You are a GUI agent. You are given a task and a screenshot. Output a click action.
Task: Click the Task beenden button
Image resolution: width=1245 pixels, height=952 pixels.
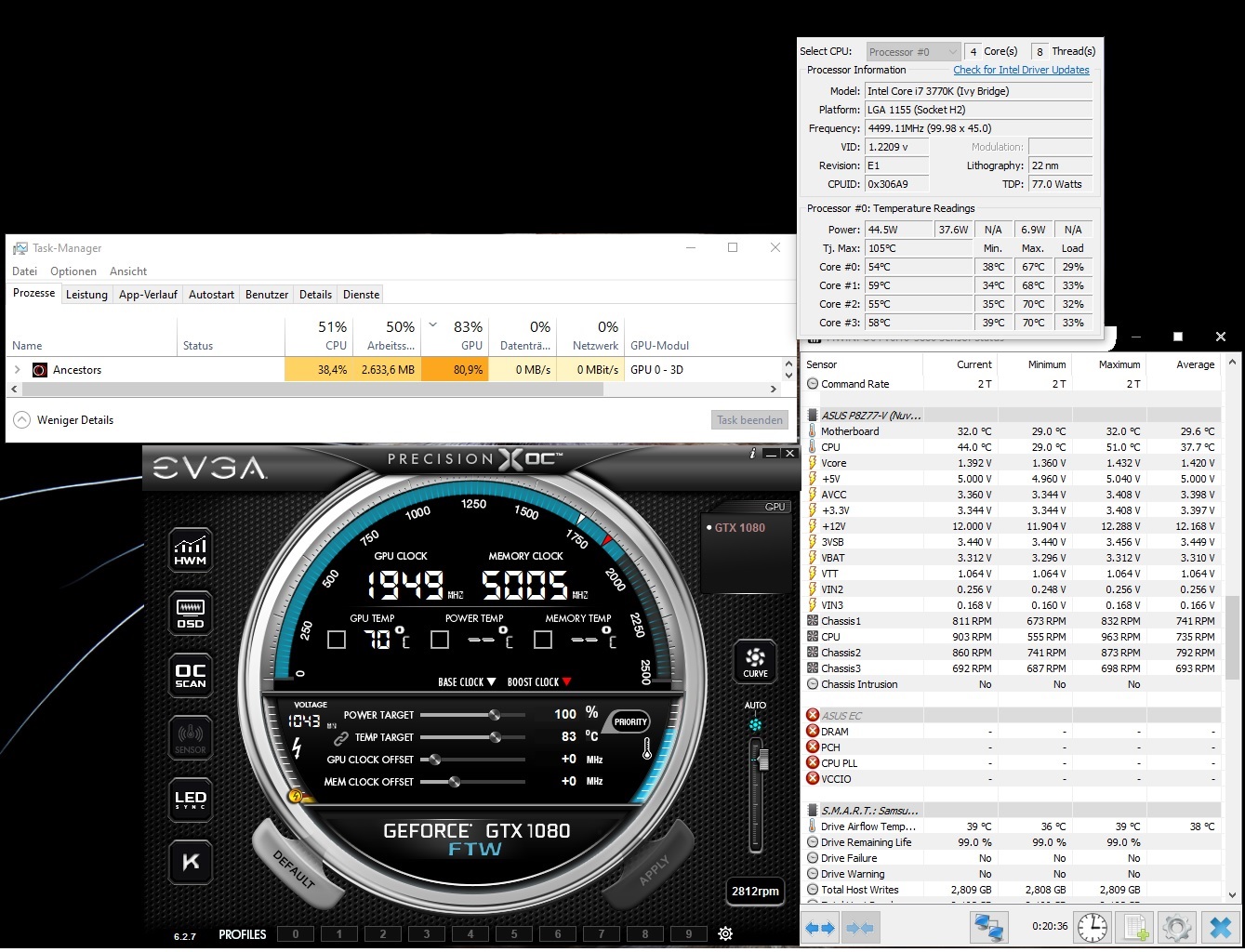(749, 420)
